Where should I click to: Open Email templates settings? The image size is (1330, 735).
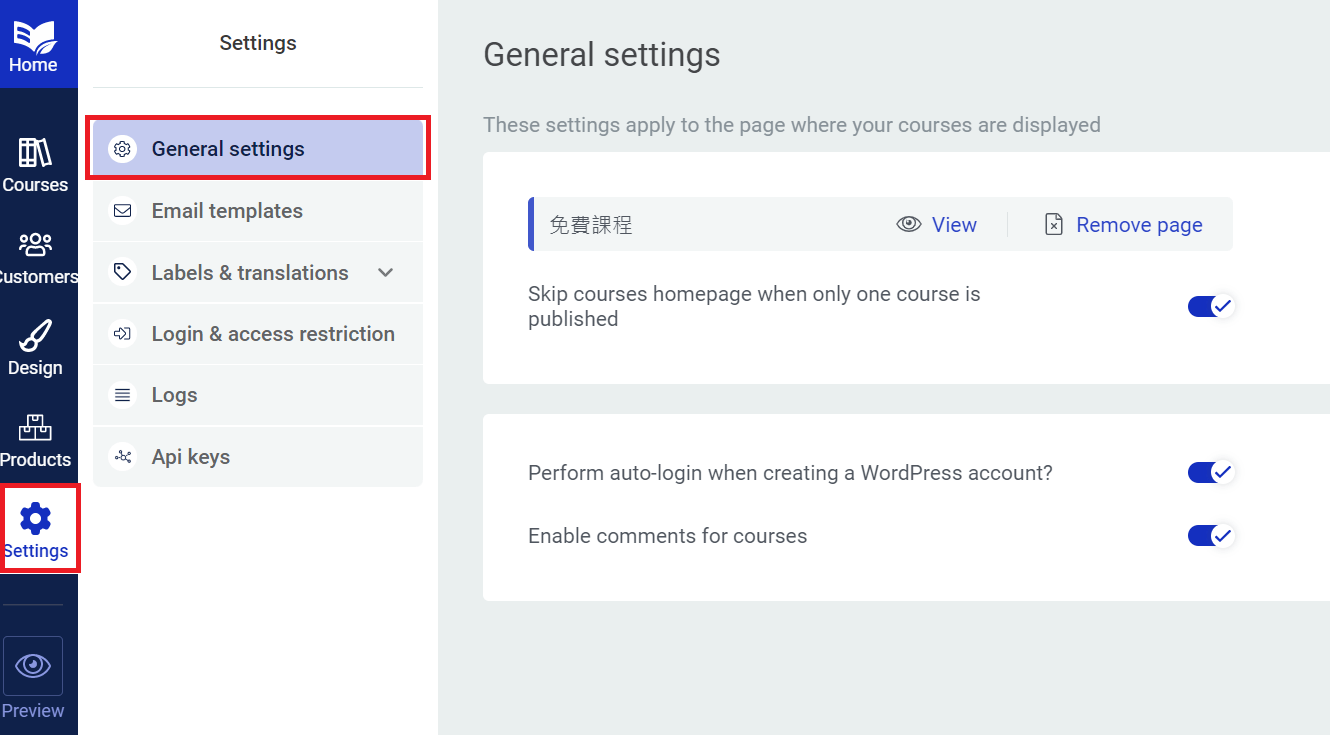[x=258, y=211]
